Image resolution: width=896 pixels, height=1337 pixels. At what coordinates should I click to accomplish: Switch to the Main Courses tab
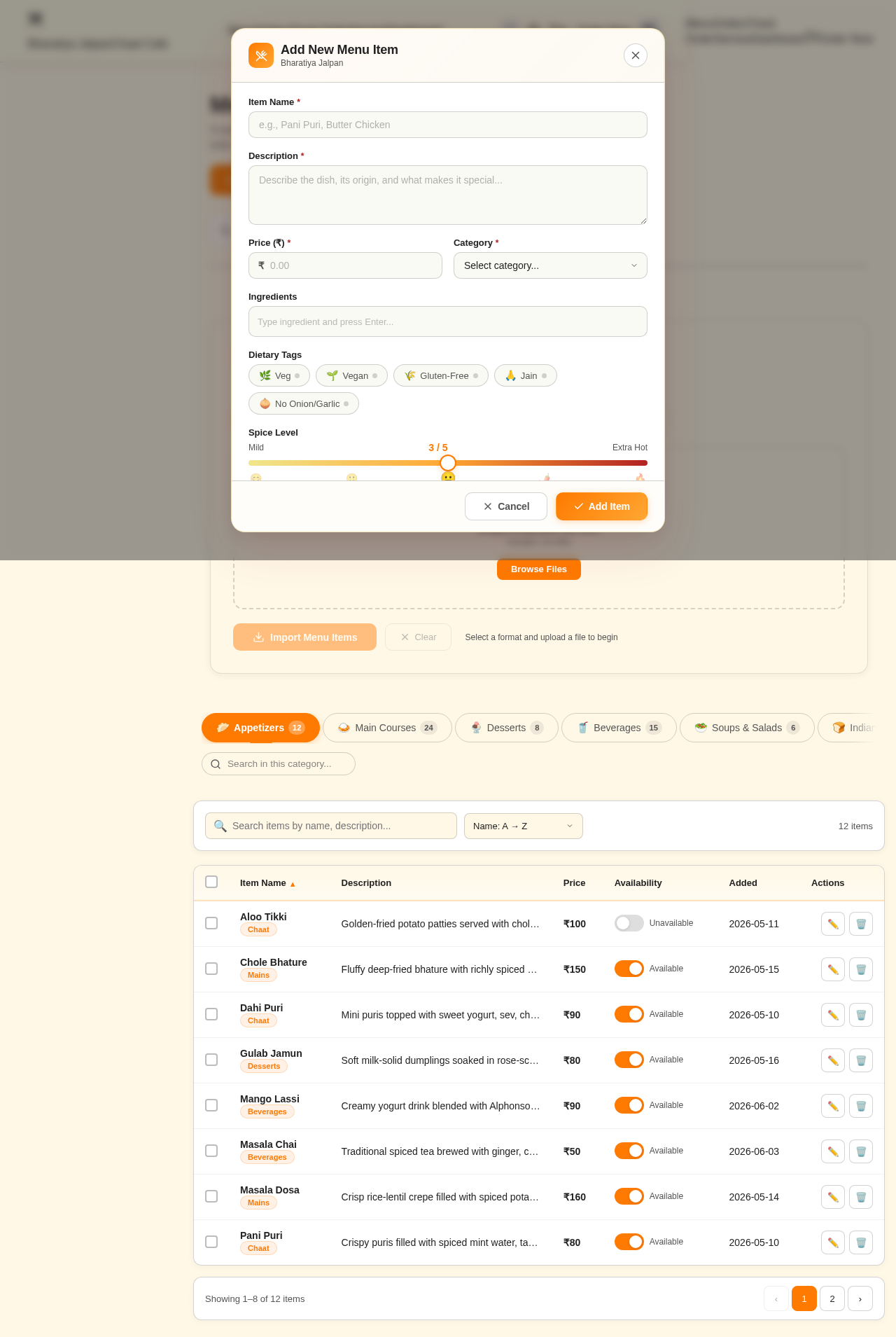pyautogui.click(x=387, y=728)
